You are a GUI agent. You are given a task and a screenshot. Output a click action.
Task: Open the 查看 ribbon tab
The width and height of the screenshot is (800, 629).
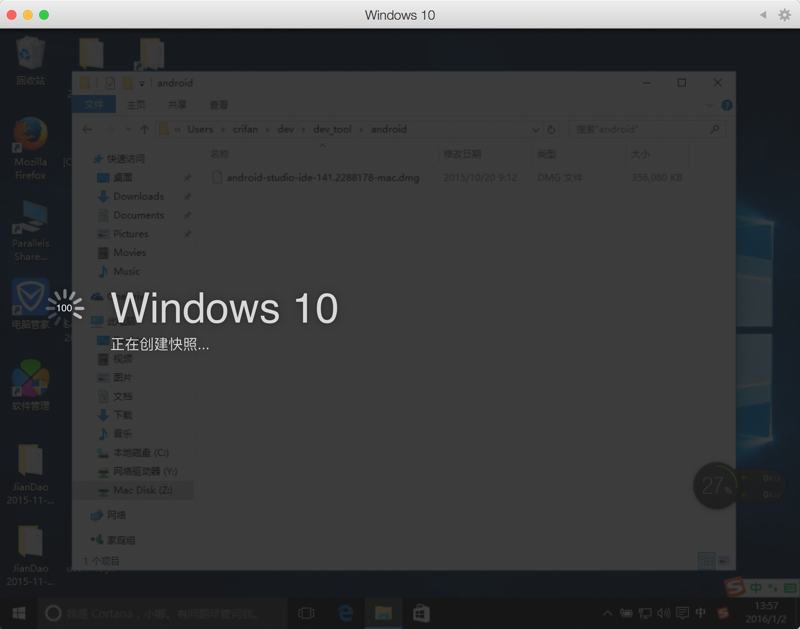pyautogui.click(x=218, y=105)
